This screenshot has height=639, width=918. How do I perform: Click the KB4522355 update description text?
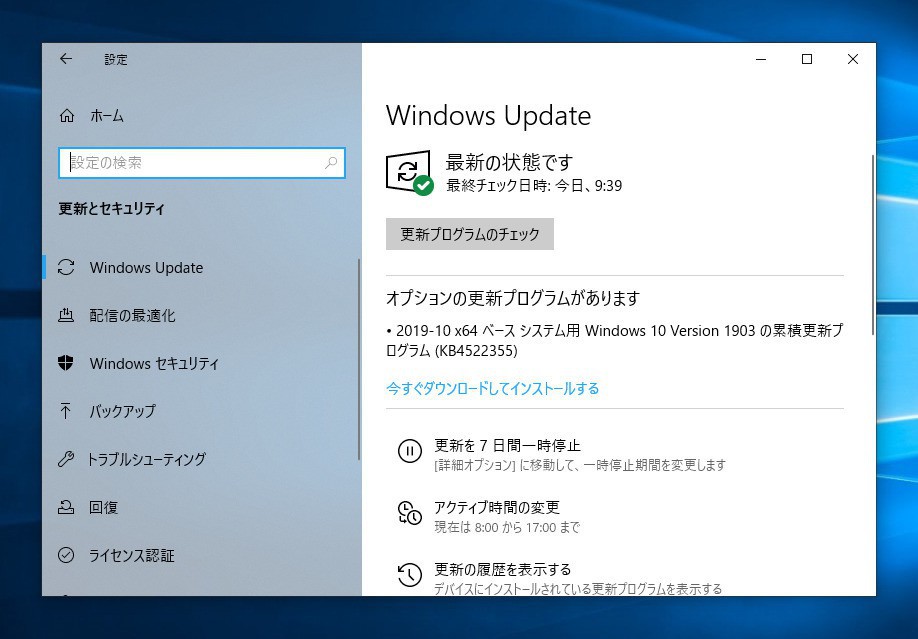(x=614, y=340)
